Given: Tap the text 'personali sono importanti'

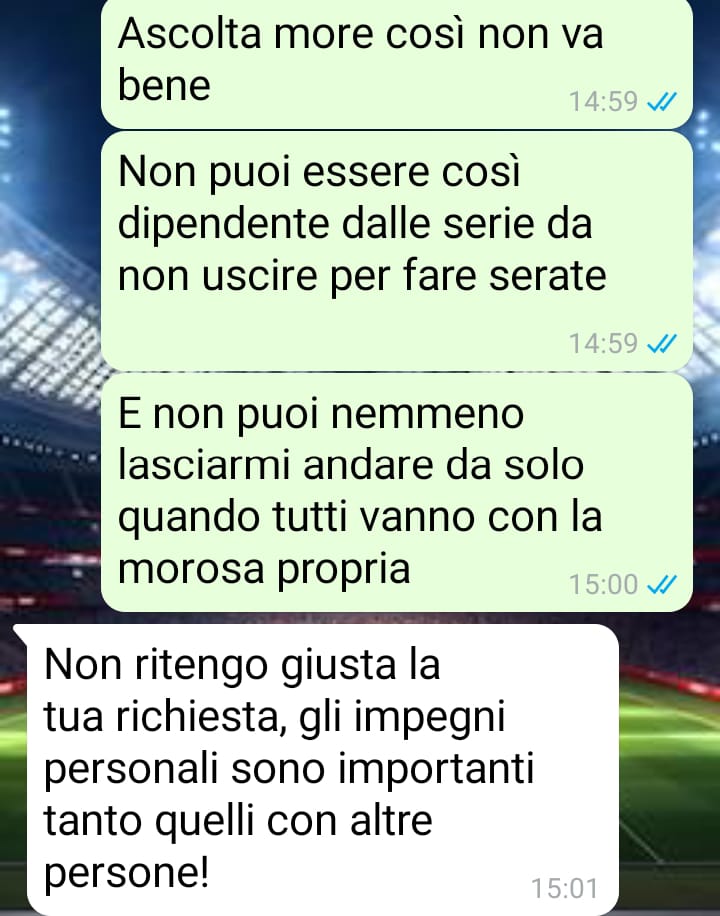Looking at the screenshot, I should click(289, 771).
